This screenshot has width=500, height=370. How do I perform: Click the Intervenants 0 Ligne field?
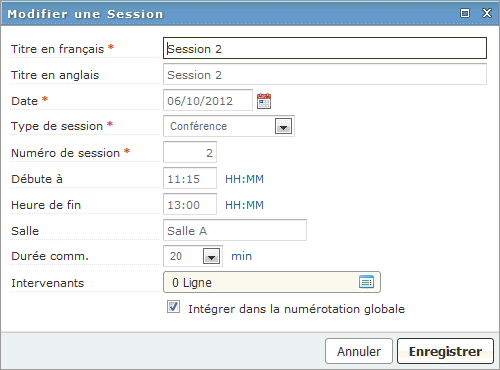[272, 282]
